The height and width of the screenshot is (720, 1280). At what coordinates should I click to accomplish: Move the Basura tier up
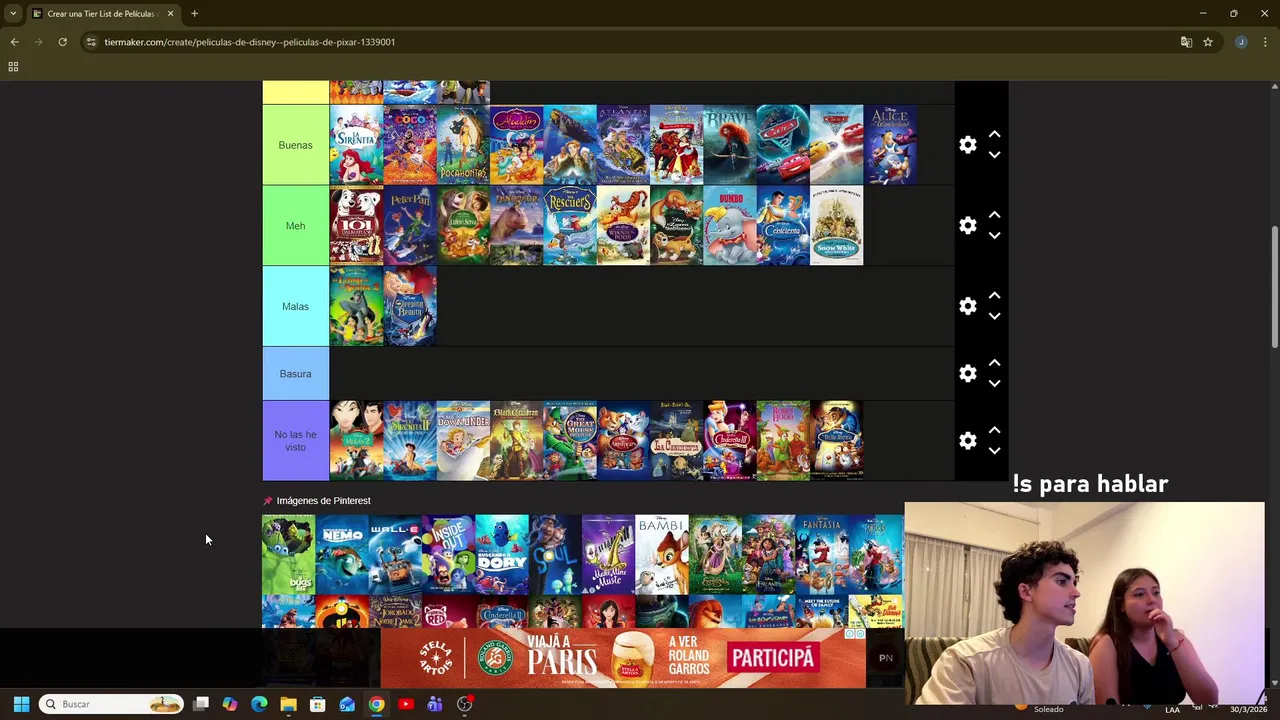(x=994, y=363)
